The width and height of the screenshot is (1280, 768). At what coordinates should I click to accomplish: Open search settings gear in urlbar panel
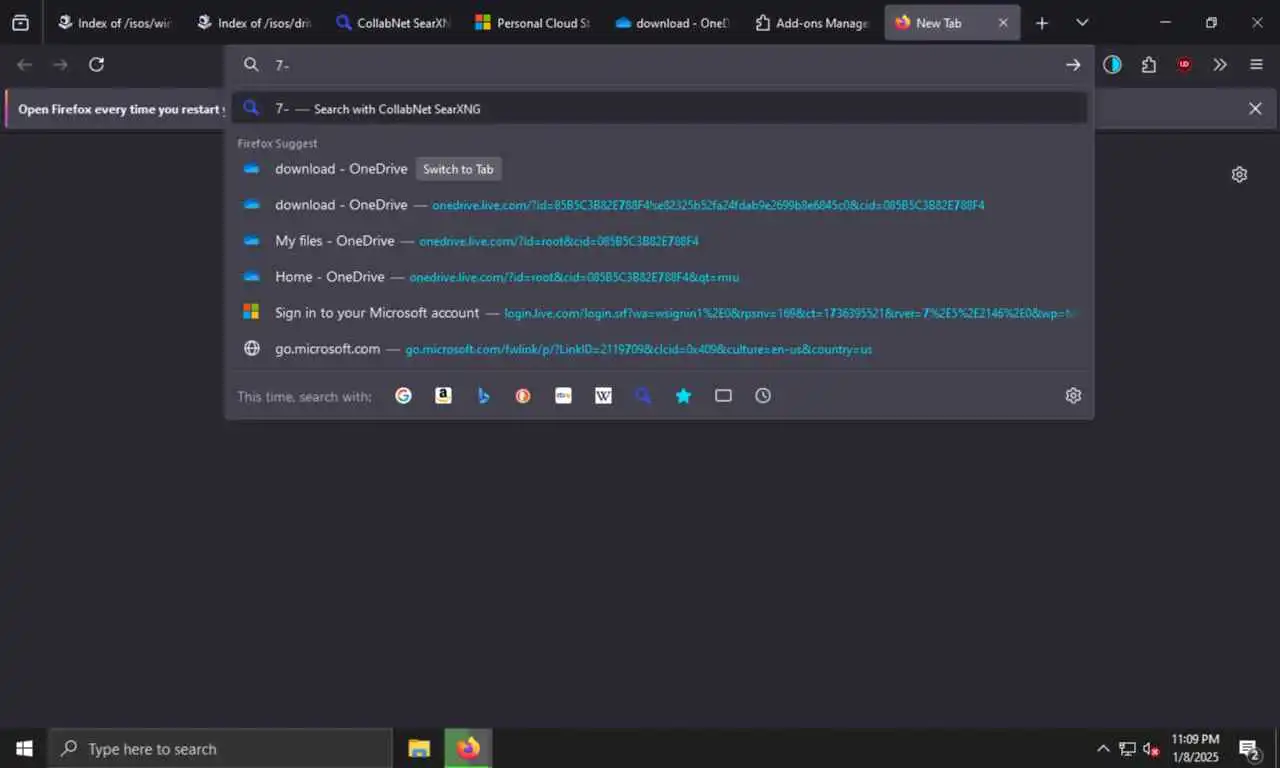pyautogui.click(x=1073, y=396)
